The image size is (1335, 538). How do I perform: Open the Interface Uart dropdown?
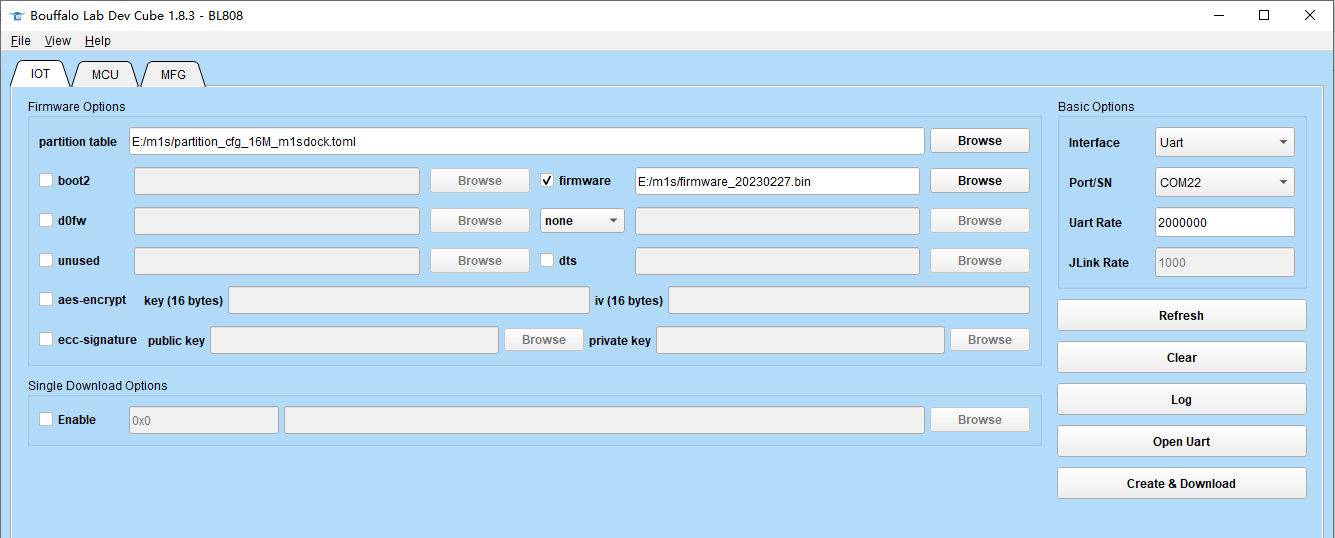coord(1224,142)
